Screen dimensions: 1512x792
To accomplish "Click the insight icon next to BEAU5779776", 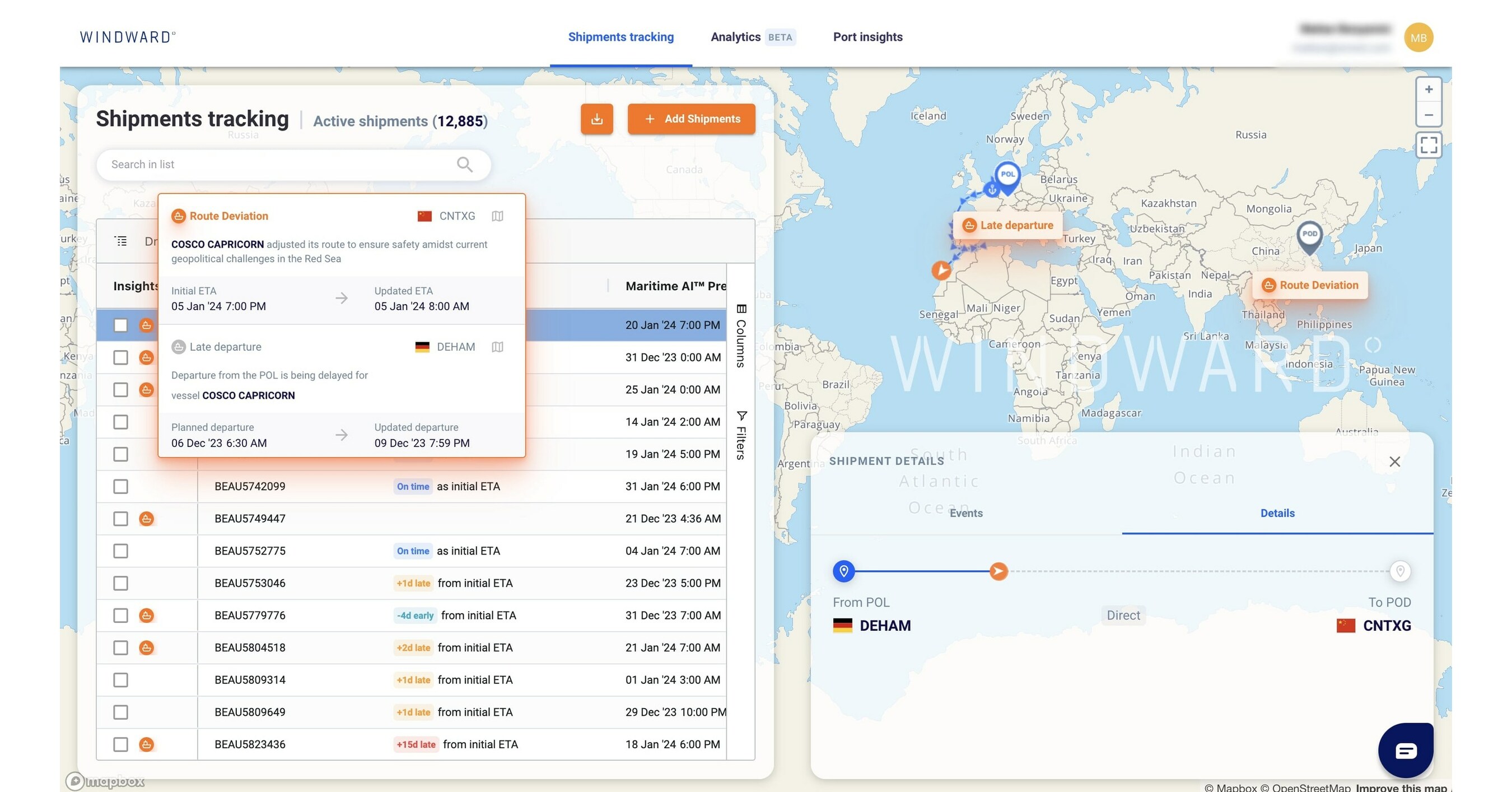I will pyautogui.click(x=147, y=615).
